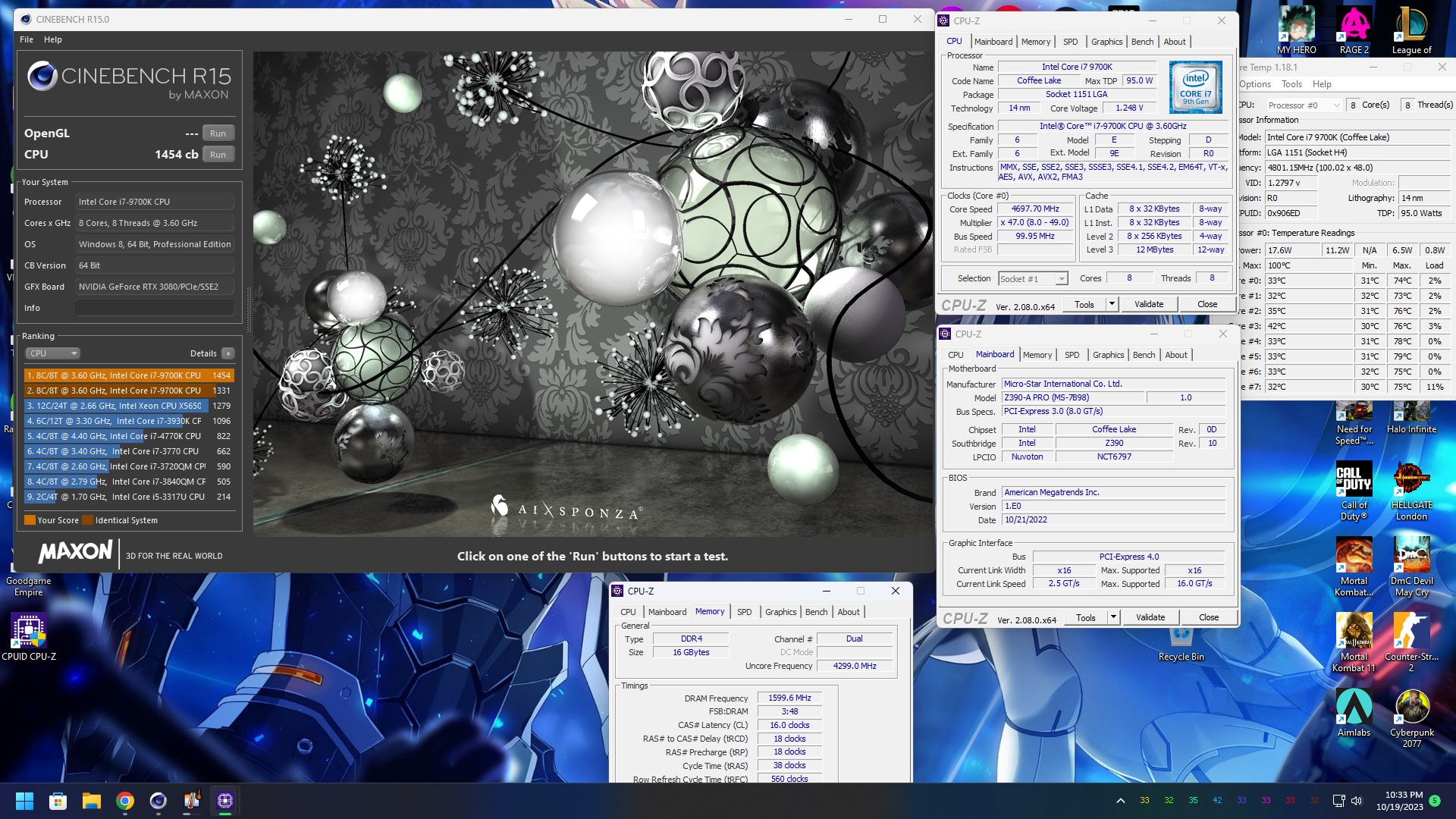Switch to Cinebench taskbar icon
Image resolution: width=1456 pixels, height=819 pixels.
(158, 801)
